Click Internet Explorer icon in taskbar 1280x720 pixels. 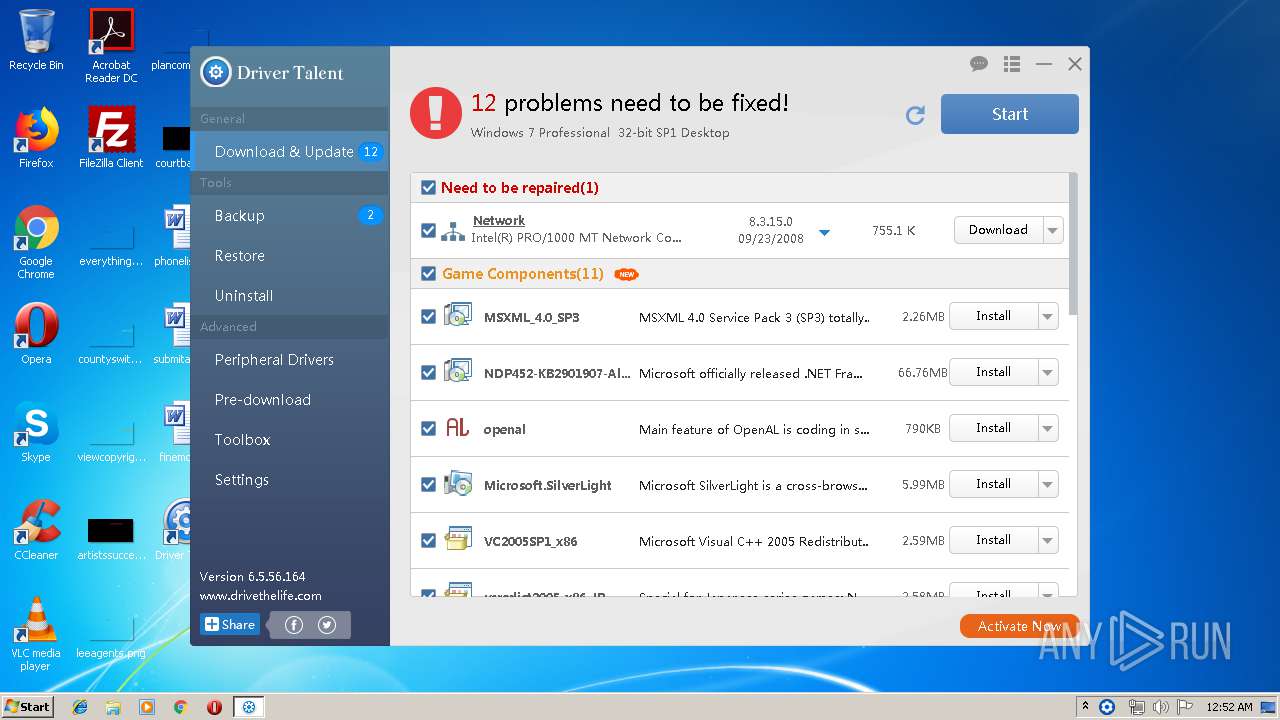(x=80, y=707)
